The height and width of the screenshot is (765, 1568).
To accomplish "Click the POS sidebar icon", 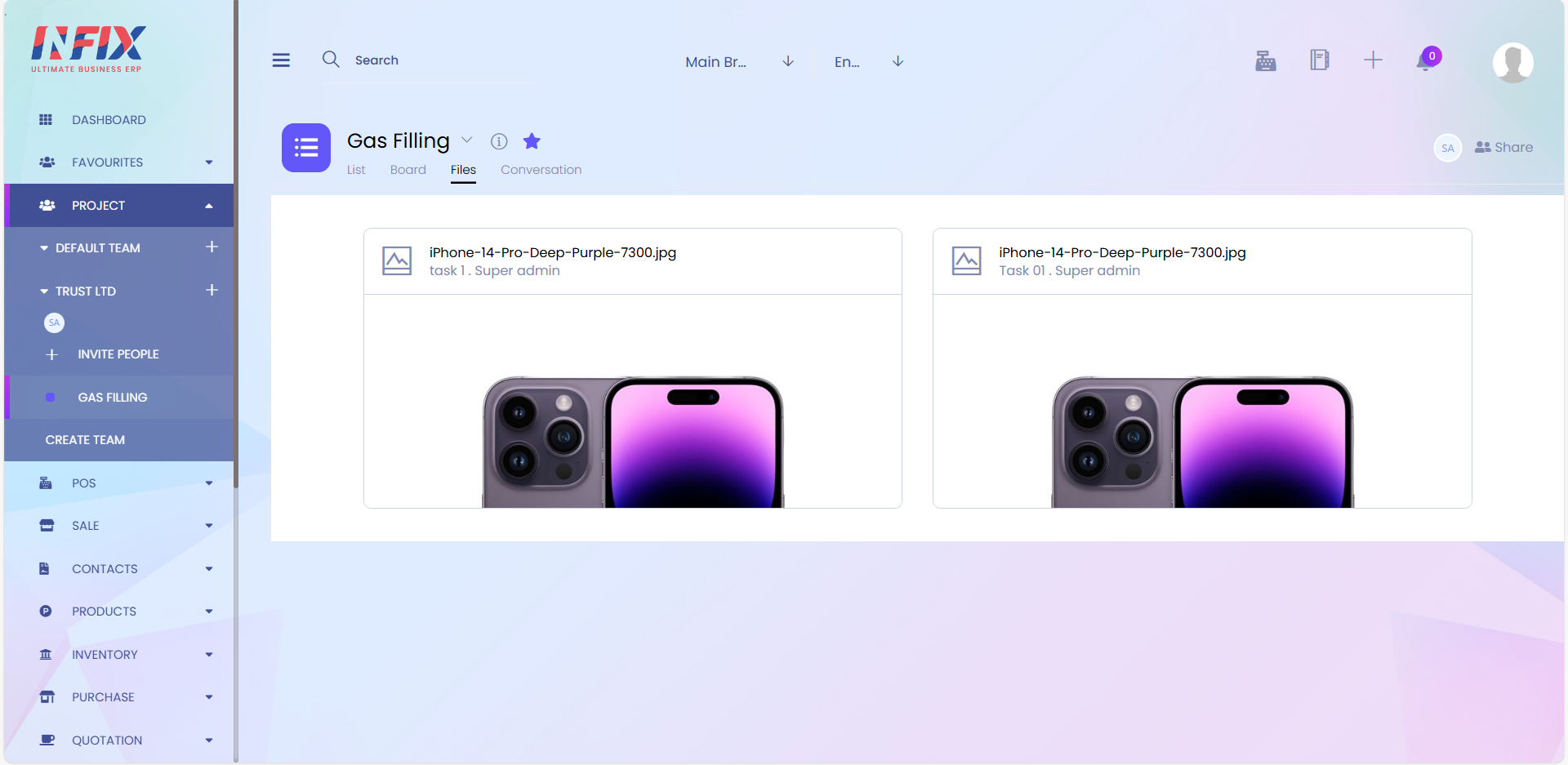I will (46, 483).
